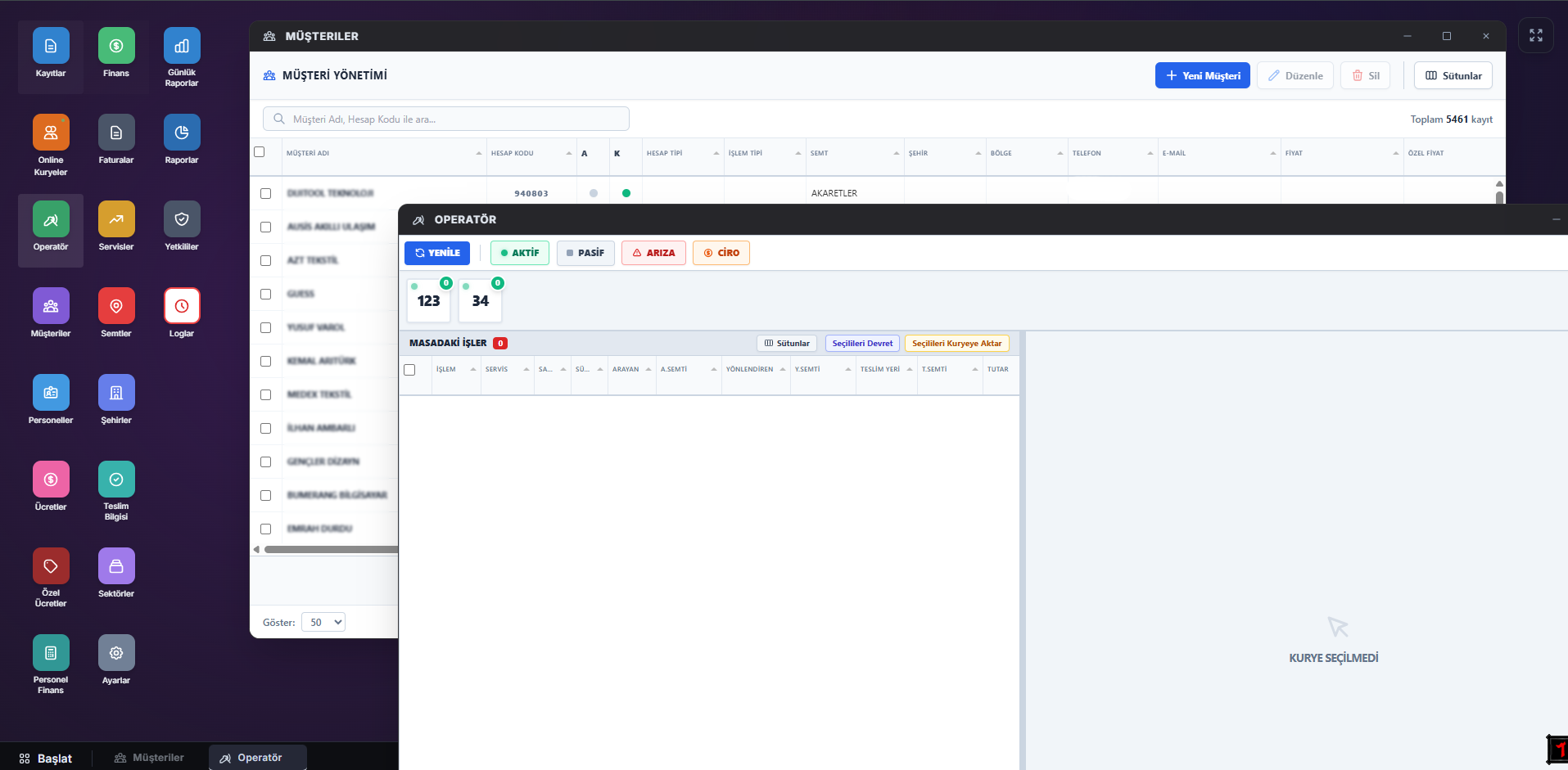The width and height of the screenshot is (1568, 770).
Task: Open the Faturalar icon
Action: (116, 133)
